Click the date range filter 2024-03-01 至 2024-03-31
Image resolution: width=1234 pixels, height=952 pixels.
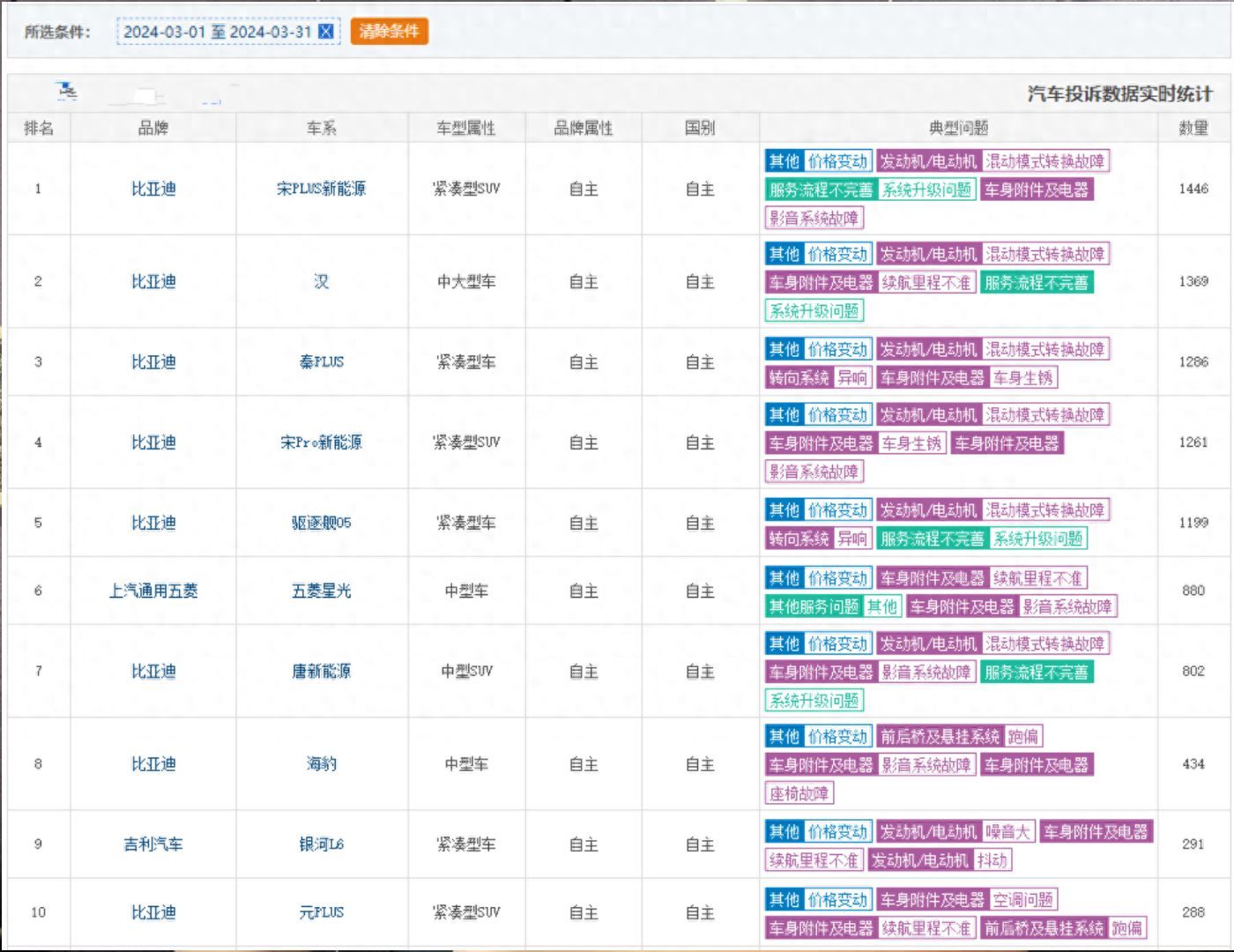tap(217, 32)
